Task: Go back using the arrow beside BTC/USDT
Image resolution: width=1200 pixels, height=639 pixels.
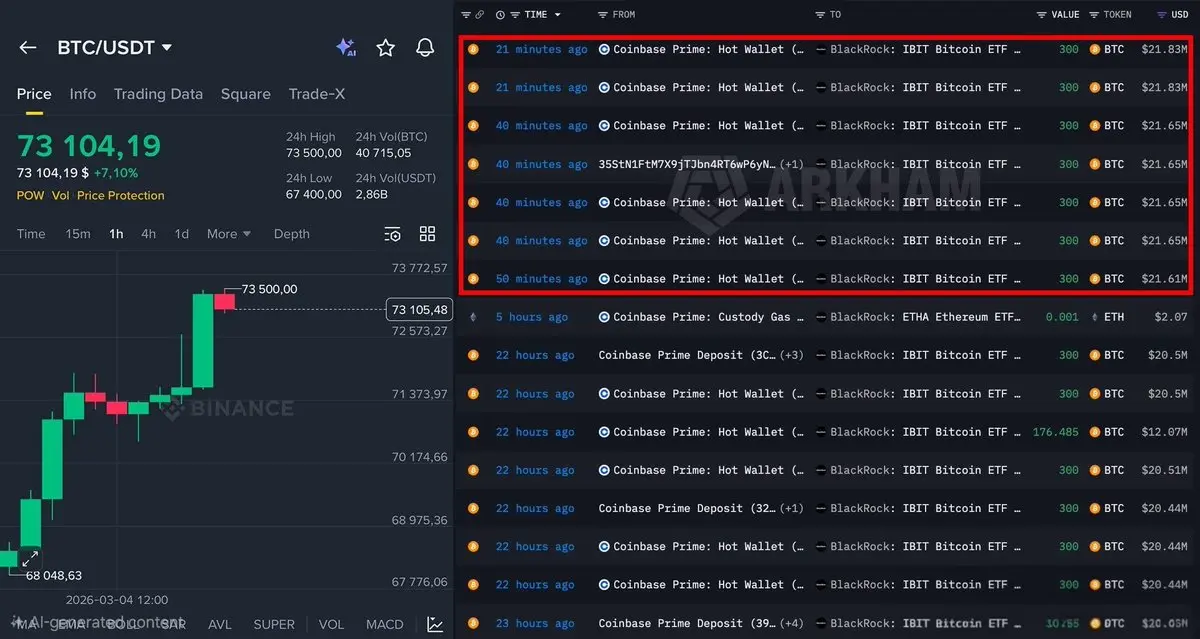Action: point(28,48)
